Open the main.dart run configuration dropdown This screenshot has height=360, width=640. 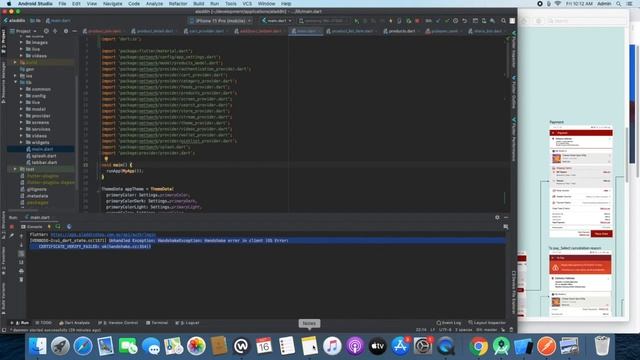pos(276,21)
